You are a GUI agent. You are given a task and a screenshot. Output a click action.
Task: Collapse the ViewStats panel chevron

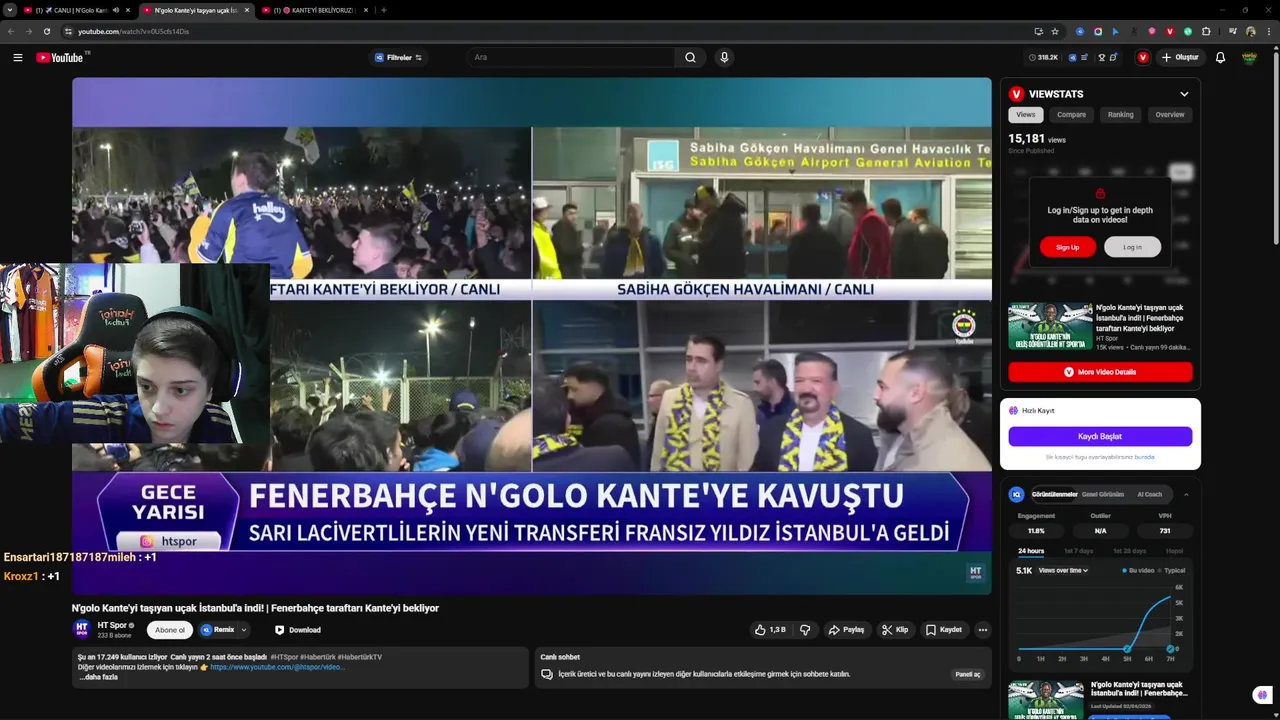(1184, 94)
